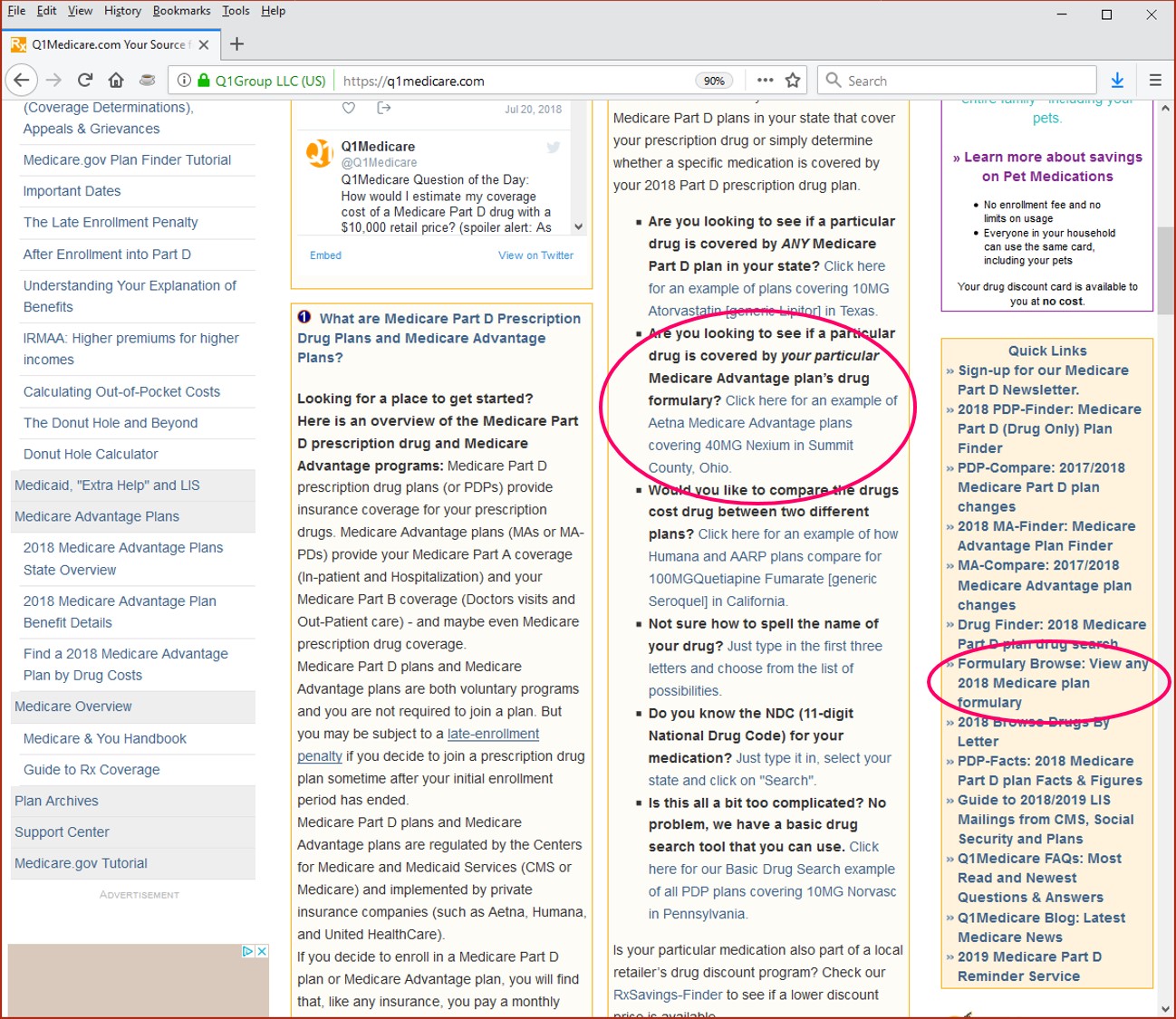Open Calculating Out-of-Pocket Costs link
1176x1019 pixels.
[121, 391]
